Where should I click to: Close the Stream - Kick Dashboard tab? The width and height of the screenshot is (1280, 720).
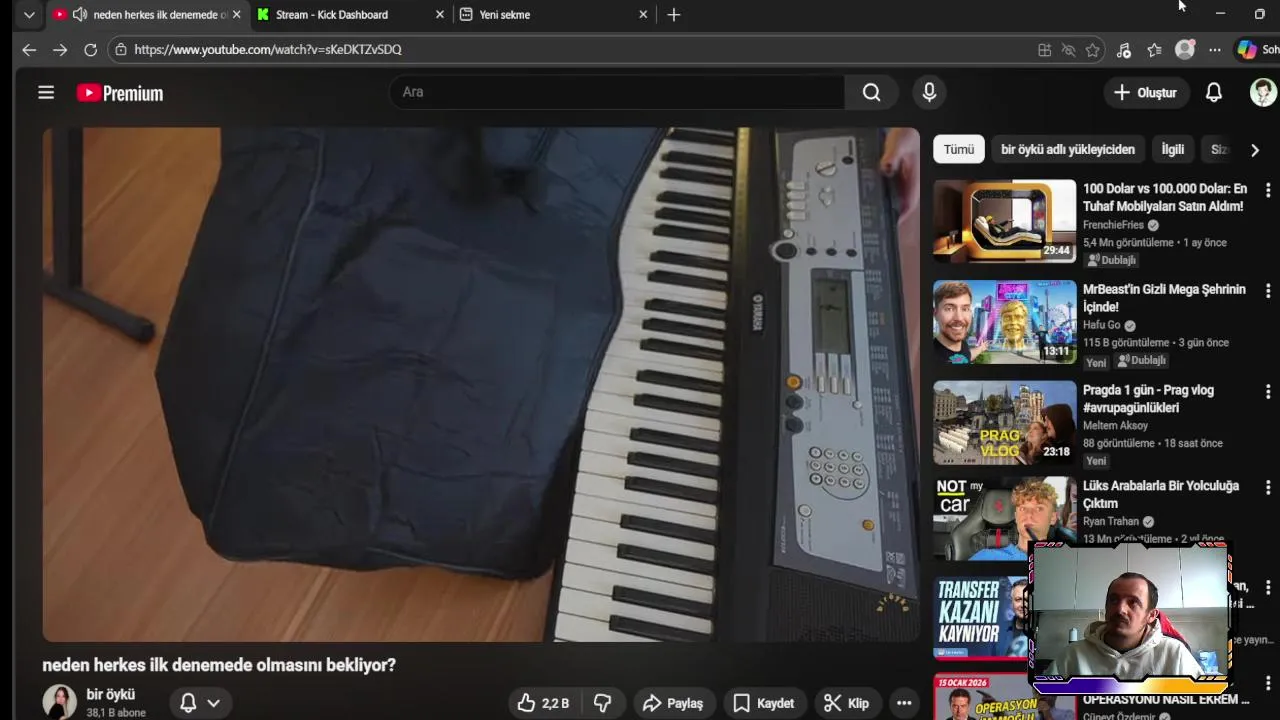tap(439, 14)
